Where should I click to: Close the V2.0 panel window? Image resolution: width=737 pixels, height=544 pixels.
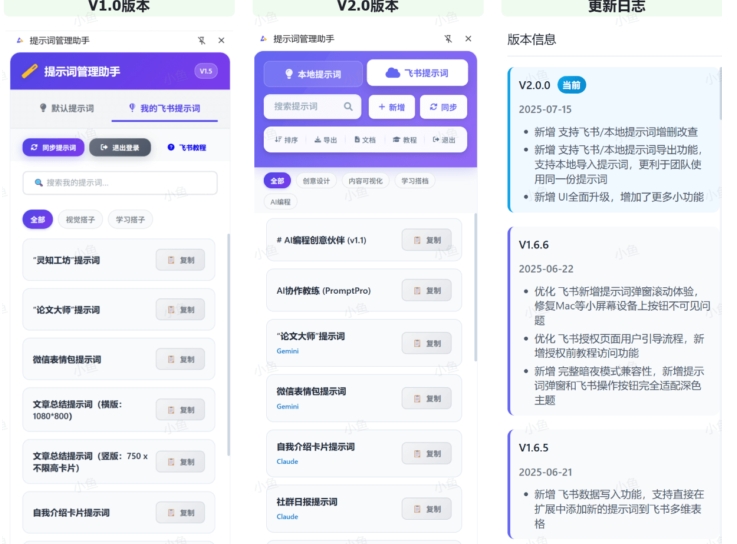[x=468, y=39]
